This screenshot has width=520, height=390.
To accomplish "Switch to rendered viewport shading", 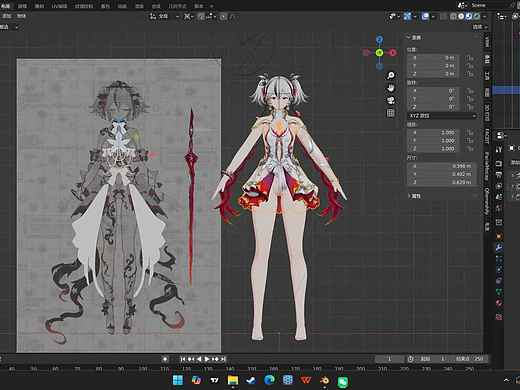I will pyautogui.click(x=477, y=16).
